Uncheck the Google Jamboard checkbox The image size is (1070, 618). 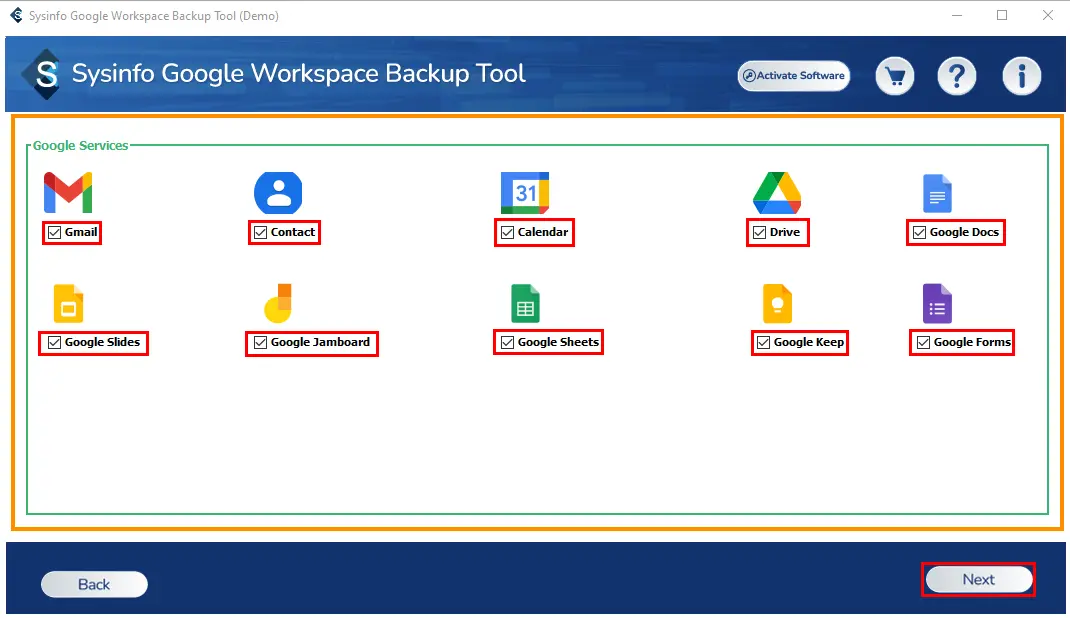point(260,342)
